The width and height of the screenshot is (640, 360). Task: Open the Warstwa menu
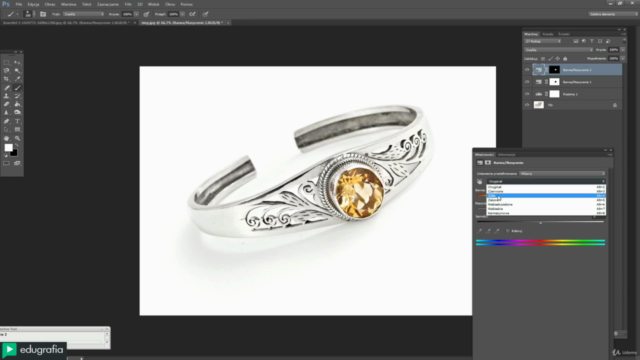tap(69, 4)
